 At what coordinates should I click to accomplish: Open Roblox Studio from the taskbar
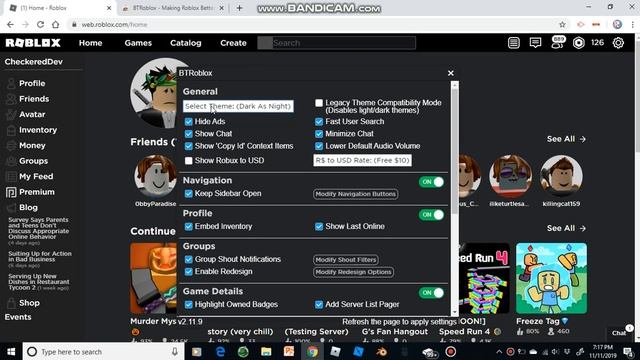(x=358, y=351)
